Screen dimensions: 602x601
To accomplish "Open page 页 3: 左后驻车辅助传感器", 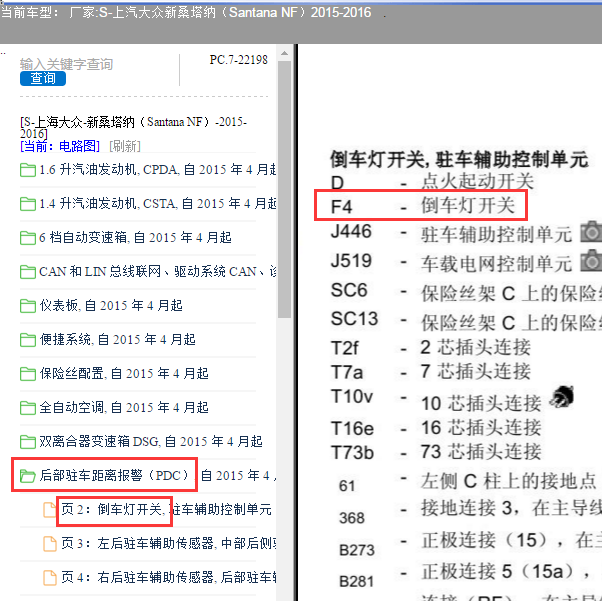I will (x=169, y=543).
